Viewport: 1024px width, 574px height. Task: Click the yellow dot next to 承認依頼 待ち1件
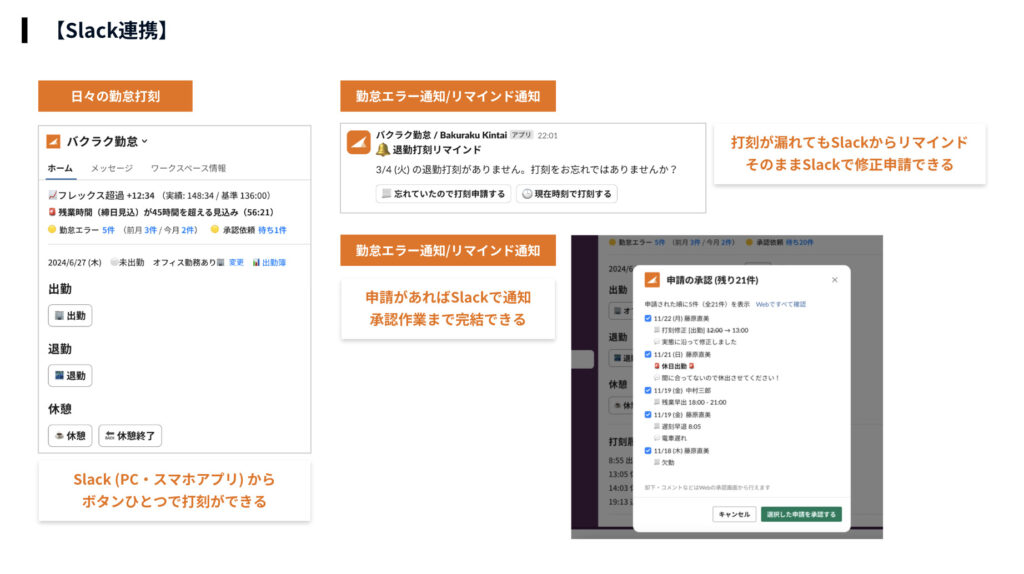(x=214, y=229)
